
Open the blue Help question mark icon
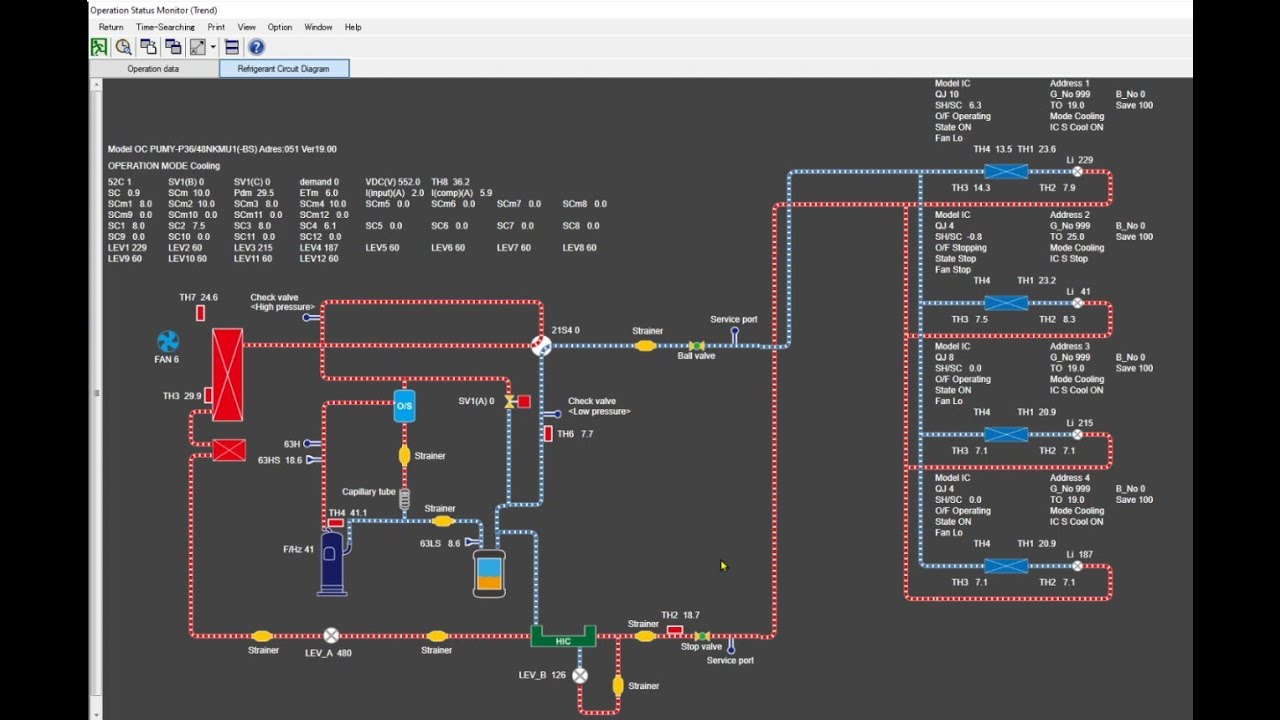coord(256,47)
